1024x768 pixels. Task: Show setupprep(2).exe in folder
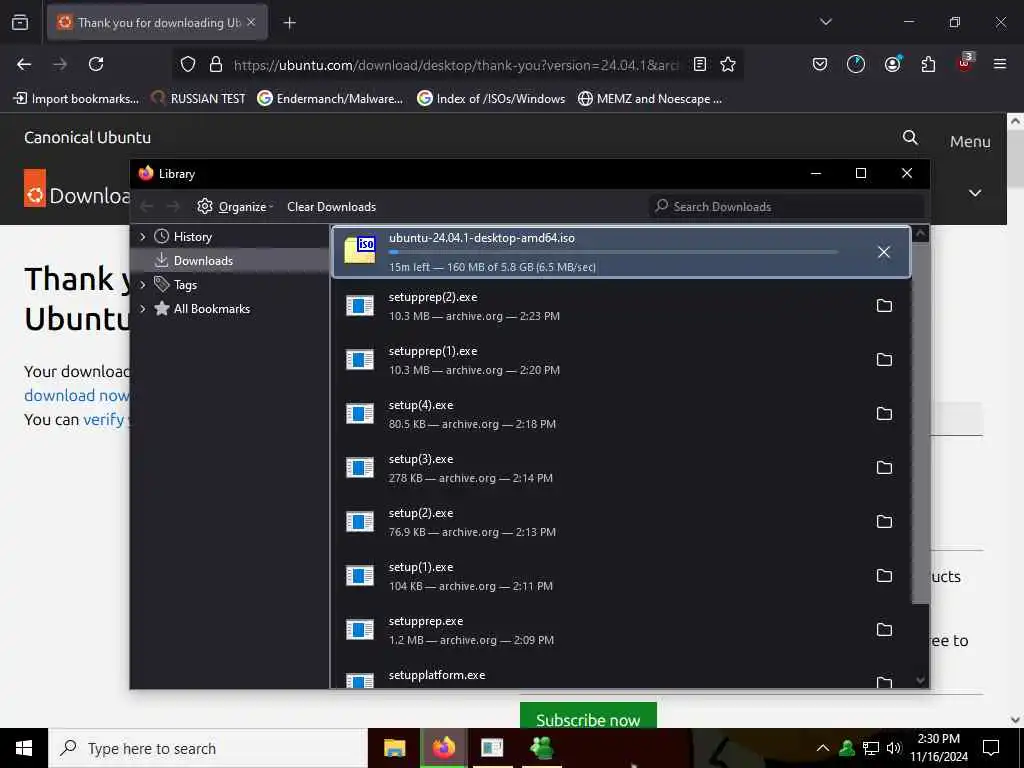[x=884, y=306]
